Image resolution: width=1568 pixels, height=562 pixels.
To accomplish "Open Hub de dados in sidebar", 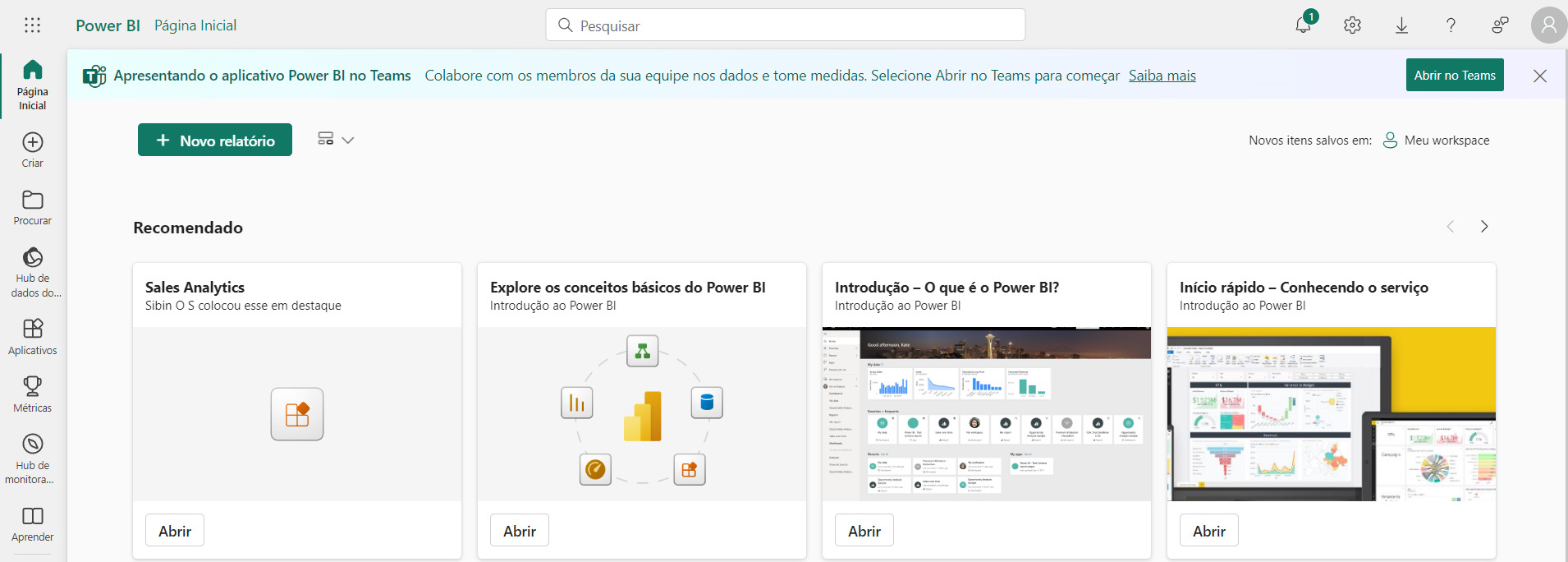I will click(33, 273).
